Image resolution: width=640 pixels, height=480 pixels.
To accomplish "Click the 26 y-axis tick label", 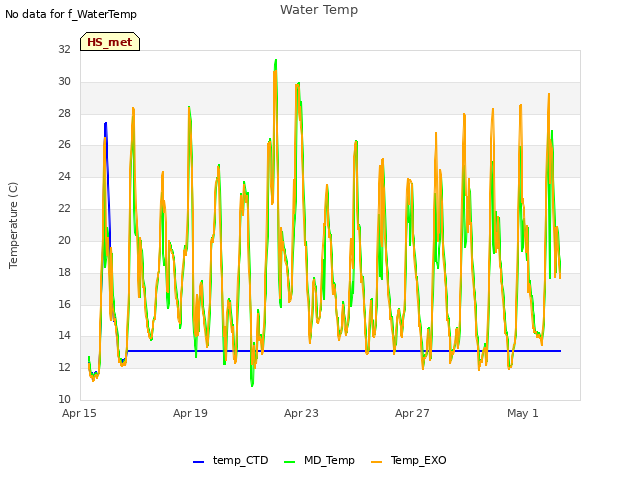I will 64,144.
